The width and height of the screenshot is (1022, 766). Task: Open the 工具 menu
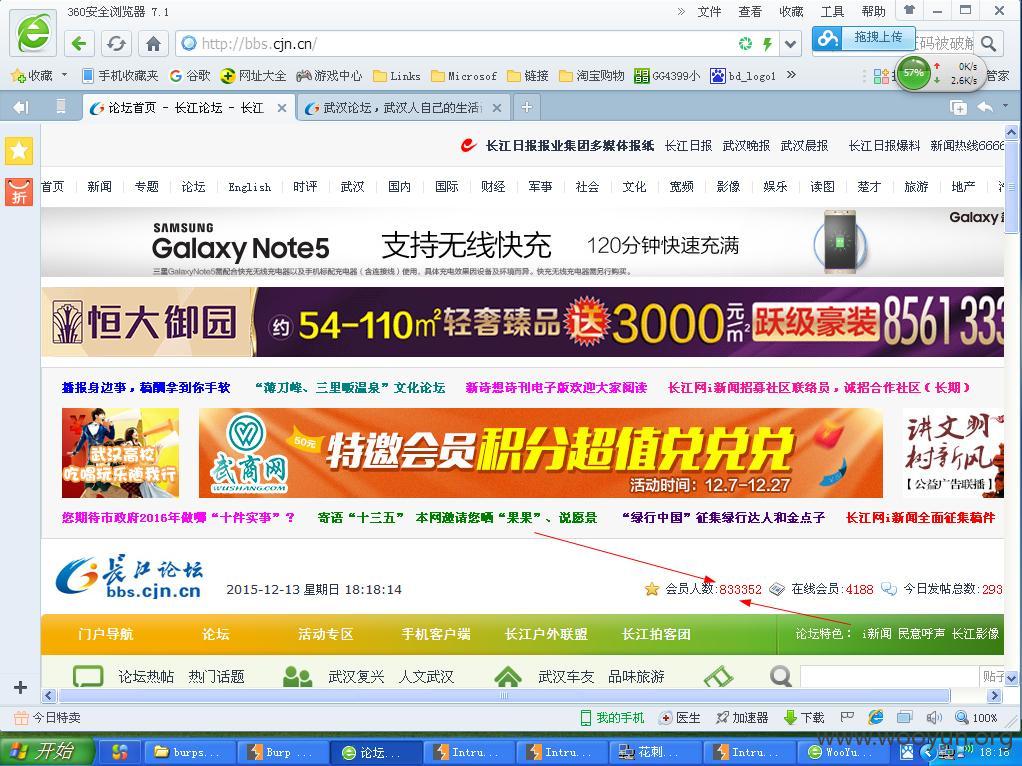832,11
